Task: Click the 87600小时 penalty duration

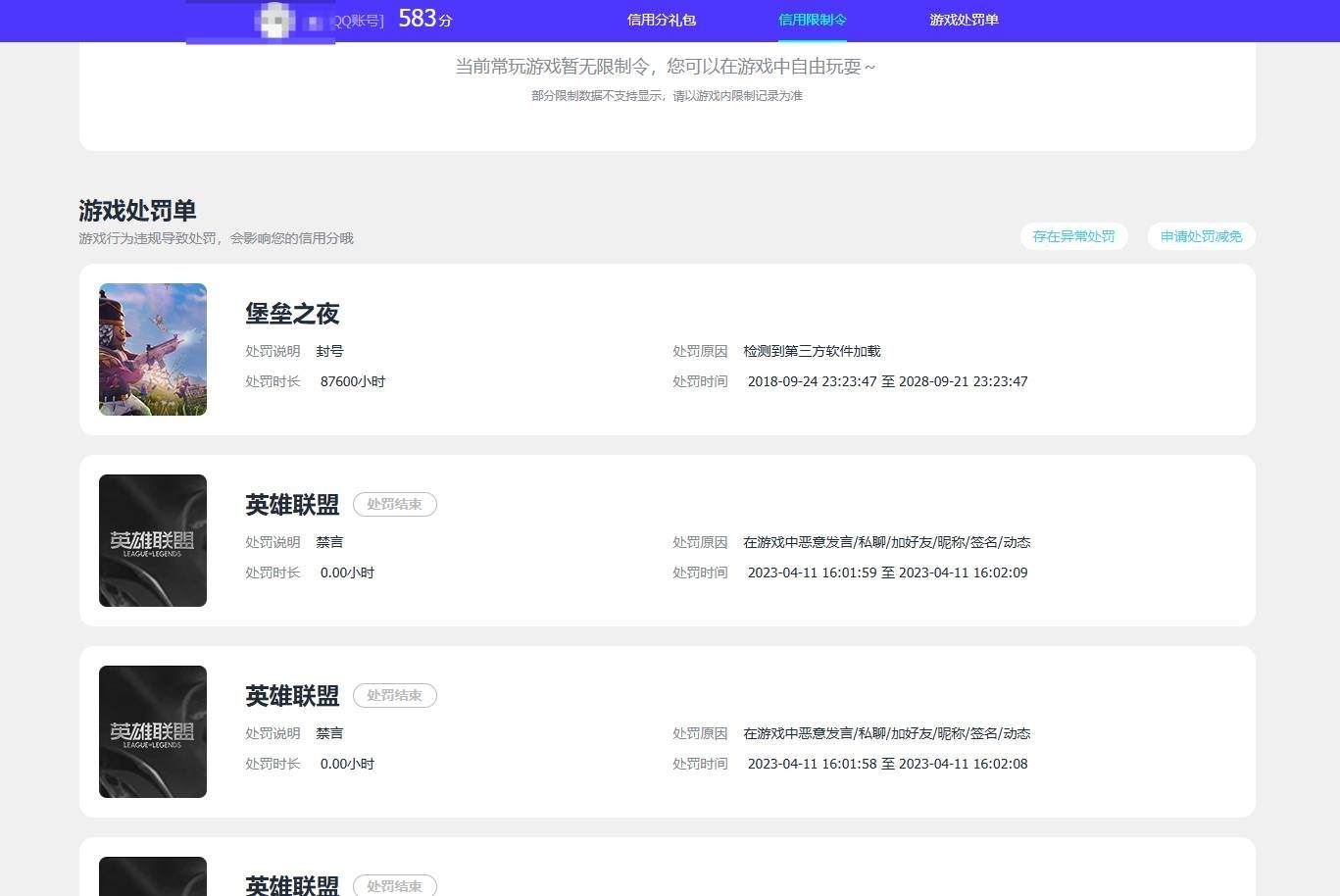Action: tap(353, 381)
